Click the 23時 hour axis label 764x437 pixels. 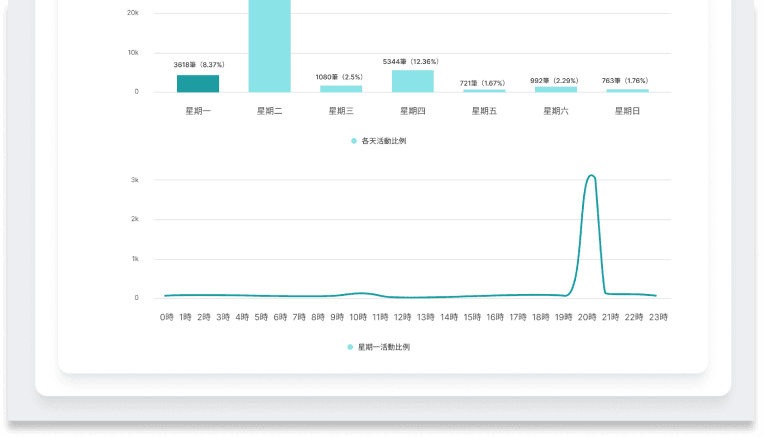657,317
